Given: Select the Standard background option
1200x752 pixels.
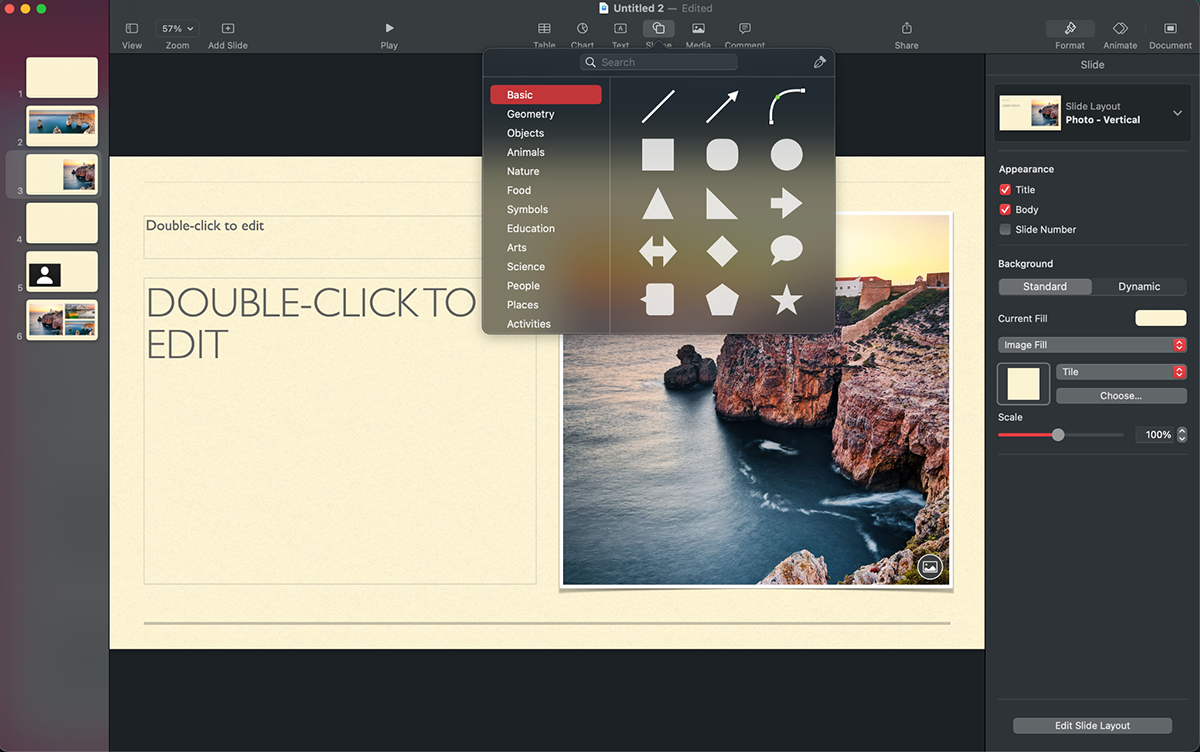Looking at the screenshot, I should [x=1044, y=286].
